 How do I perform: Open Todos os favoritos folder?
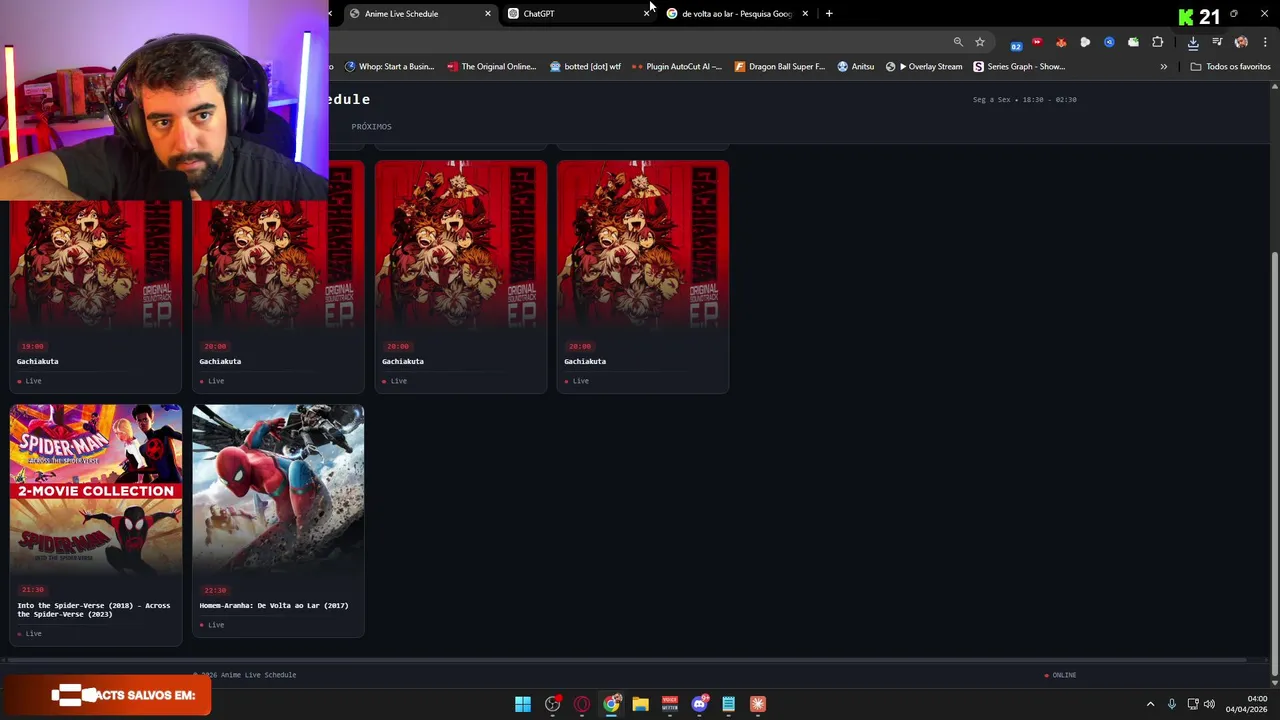click(x=1230, y=67)
